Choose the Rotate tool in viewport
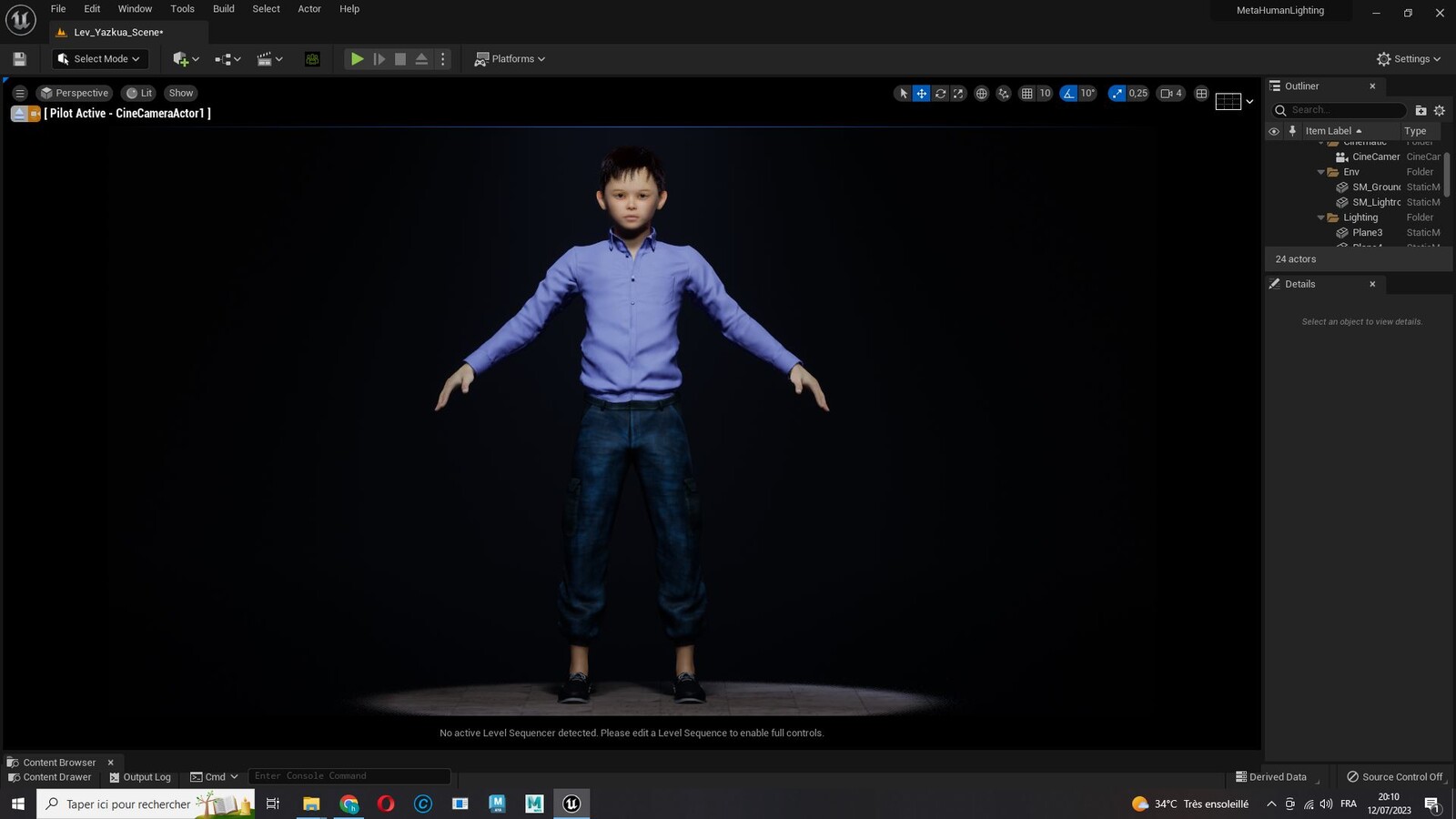The width and height of the screenshot is (1456, 819). point(940,93)
